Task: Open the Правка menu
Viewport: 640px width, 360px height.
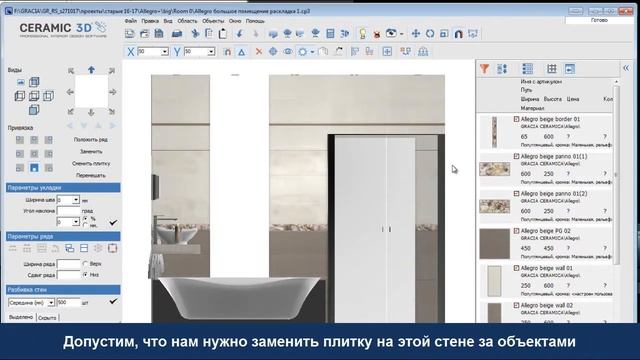Action: coord(150,21)
